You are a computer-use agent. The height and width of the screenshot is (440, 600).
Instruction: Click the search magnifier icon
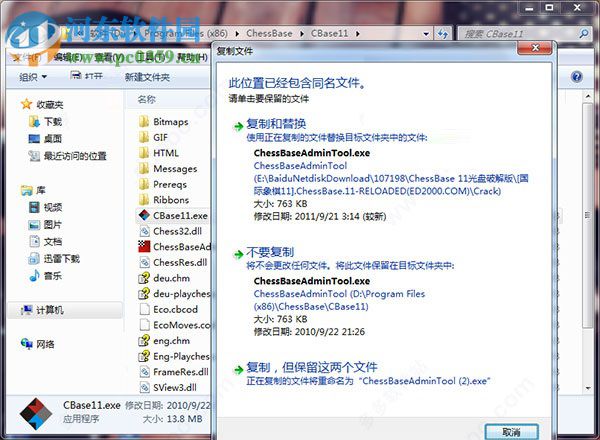[584, 34]
